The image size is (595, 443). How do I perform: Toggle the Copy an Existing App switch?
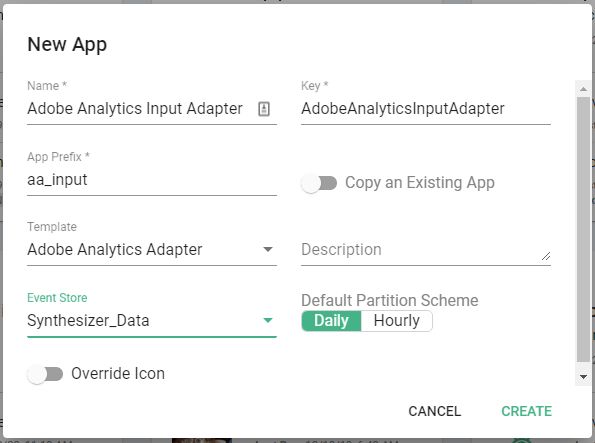319,183
